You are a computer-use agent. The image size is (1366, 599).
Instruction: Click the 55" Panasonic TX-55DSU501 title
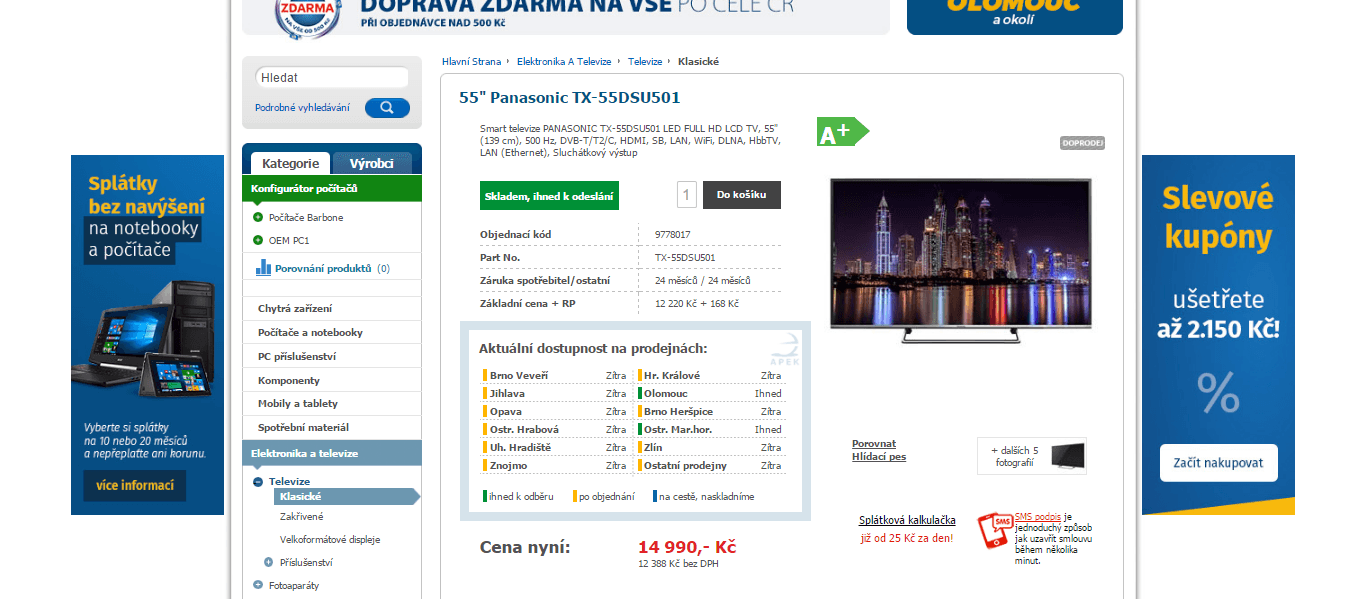pyautogui.click(x=570, y=98)
